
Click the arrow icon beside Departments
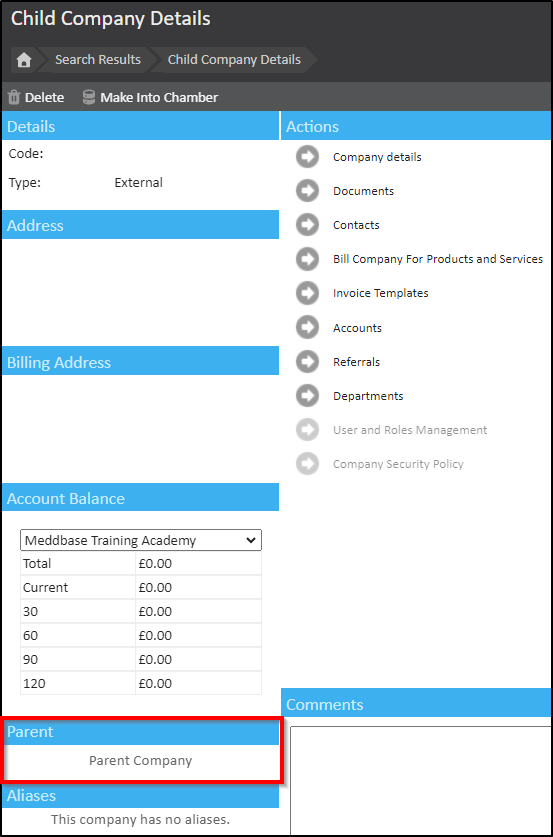point(307,396)
